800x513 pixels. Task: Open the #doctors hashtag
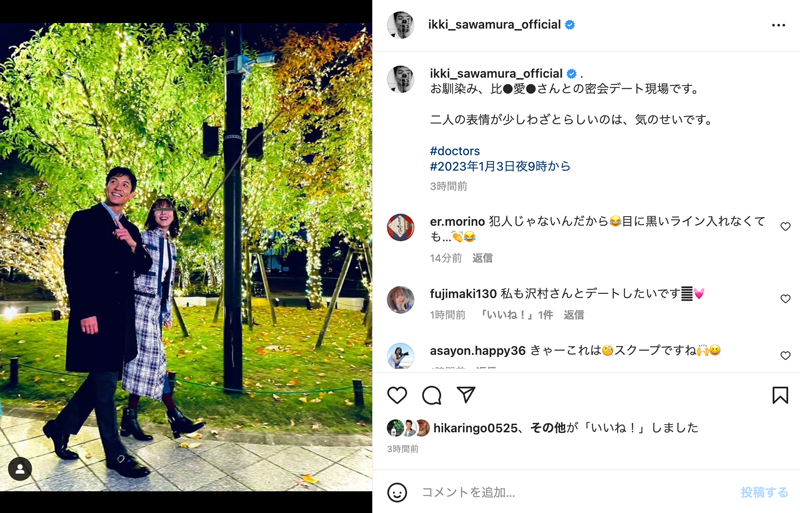click(455, 151)
